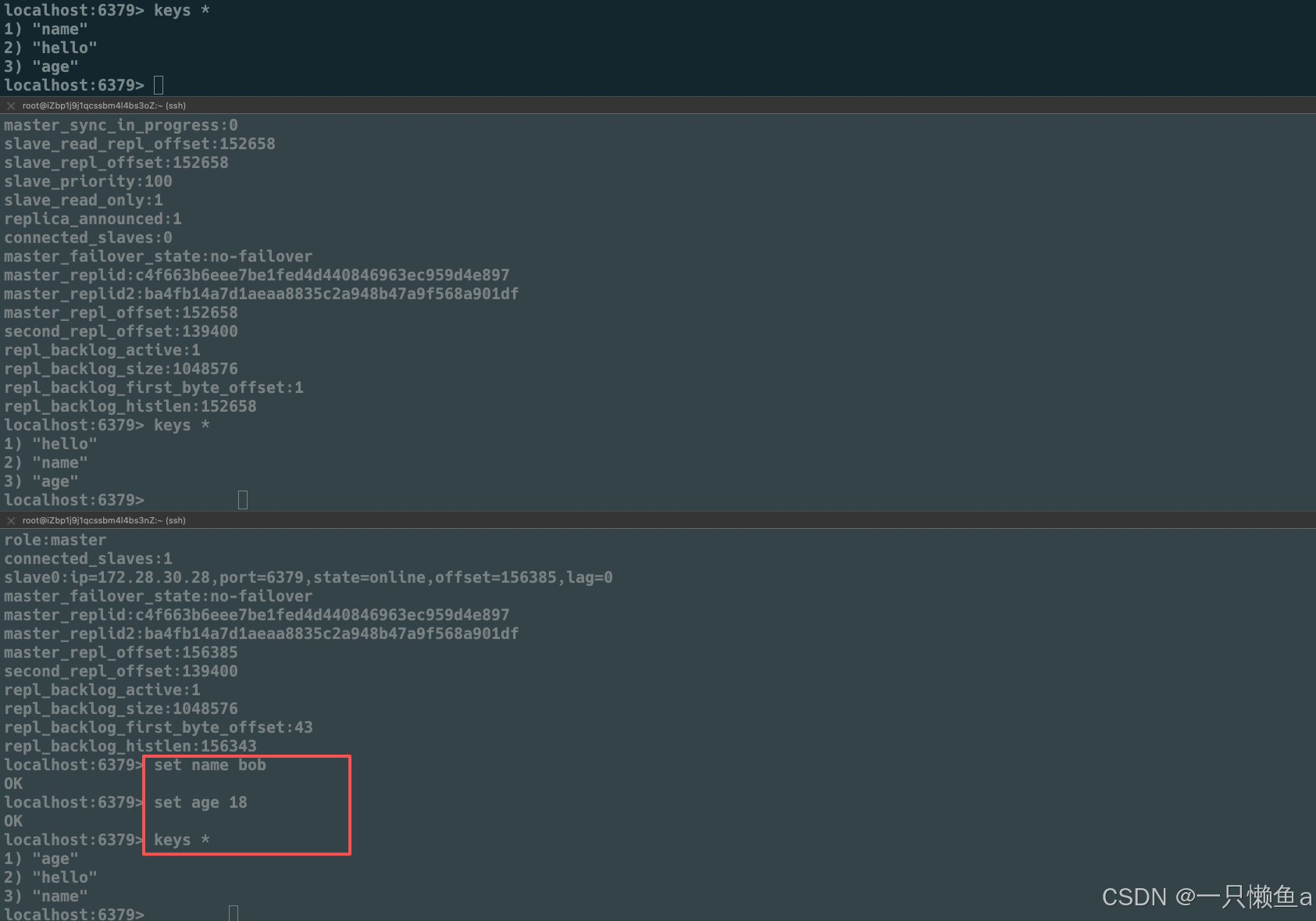Image resolution: width=1316 pixels, height=921 pixels.
Task: Close the iZbp1j9j1qcssbm4l4bs3nZ ssh pane
Action: (x=11, y=520)
